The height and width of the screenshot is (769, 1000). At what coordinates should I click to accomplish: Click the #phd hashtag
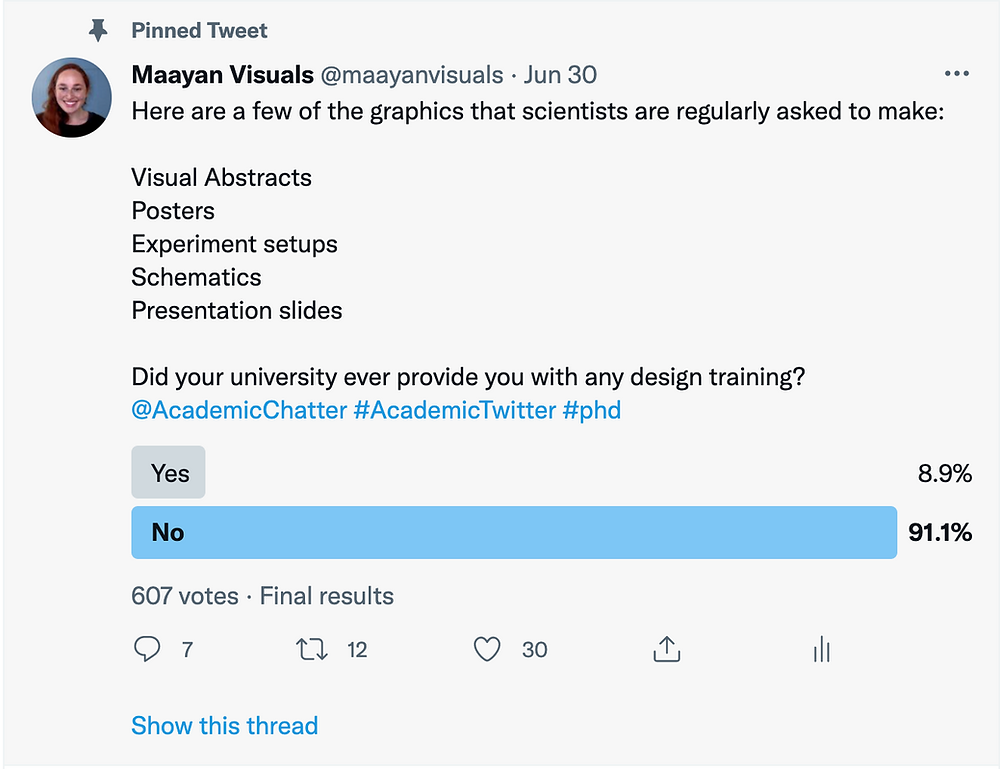point(591,410)
